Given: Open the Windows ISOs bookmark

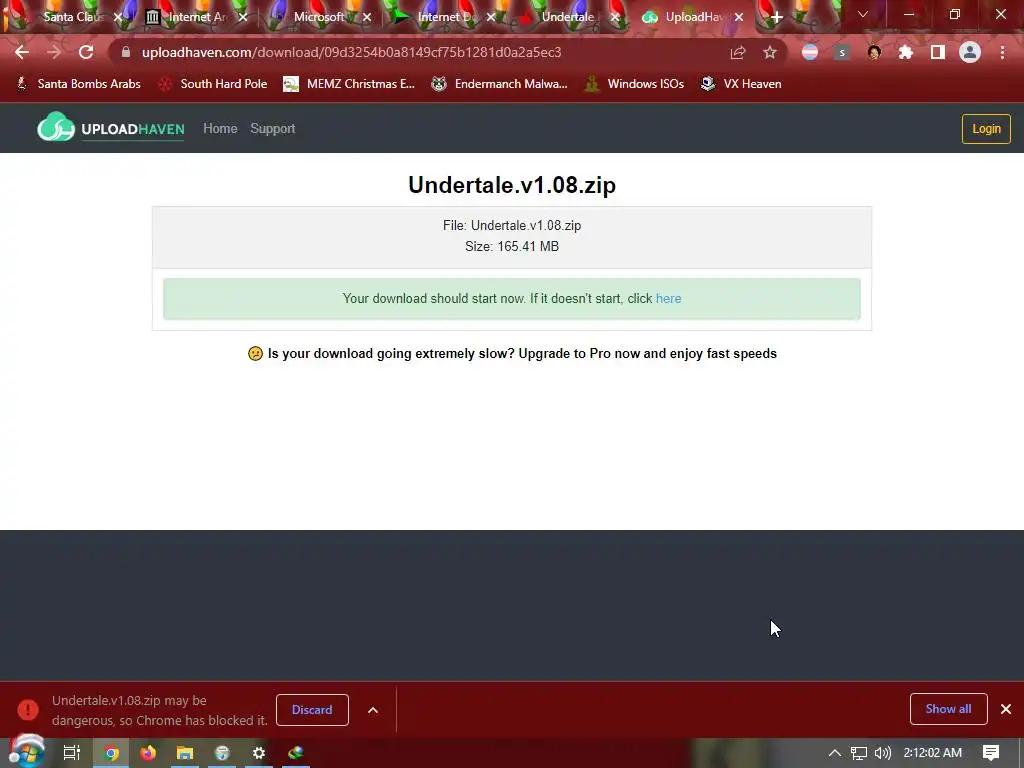Looking at the screenshot, I should coord(634,84).
